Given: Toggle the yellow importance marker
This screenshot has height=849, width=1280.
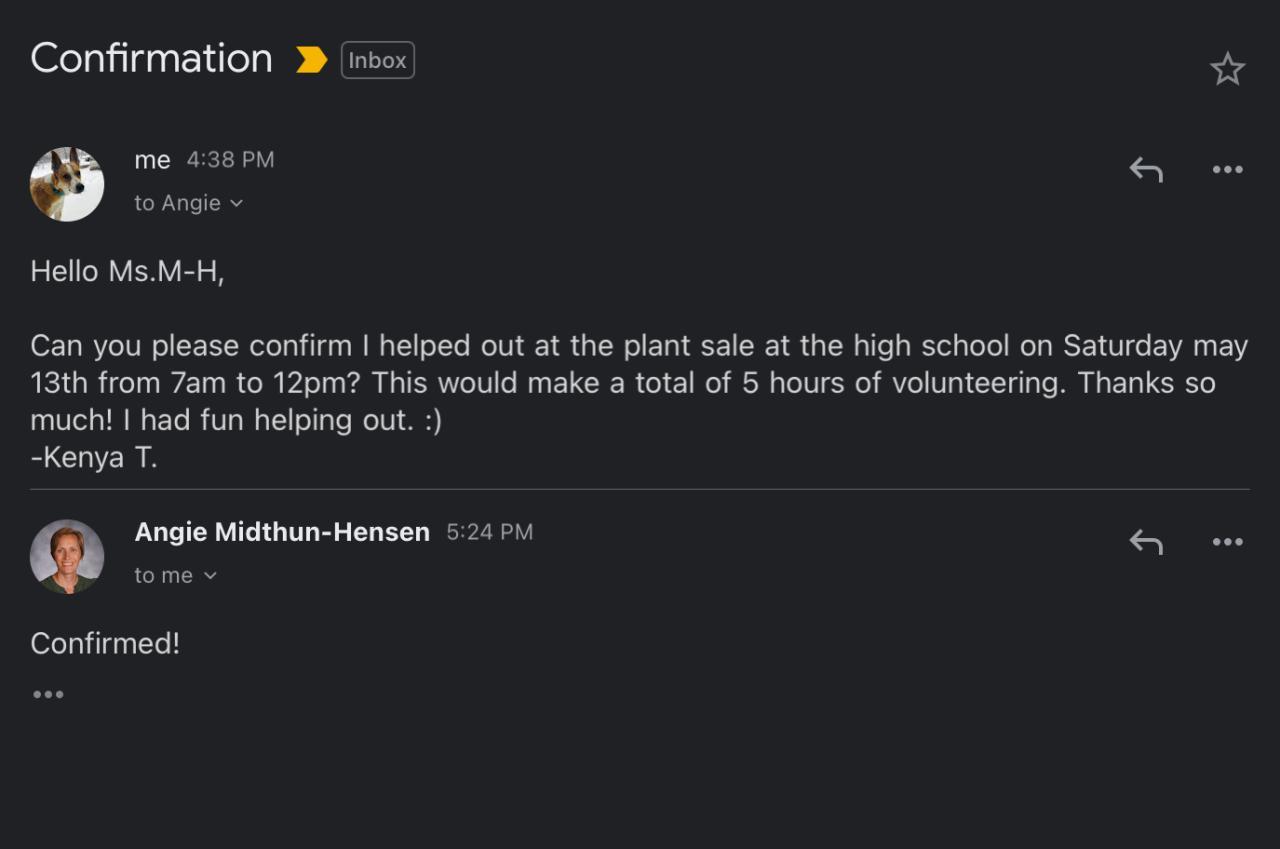Looking at the screenshot, I should point(311,60).
